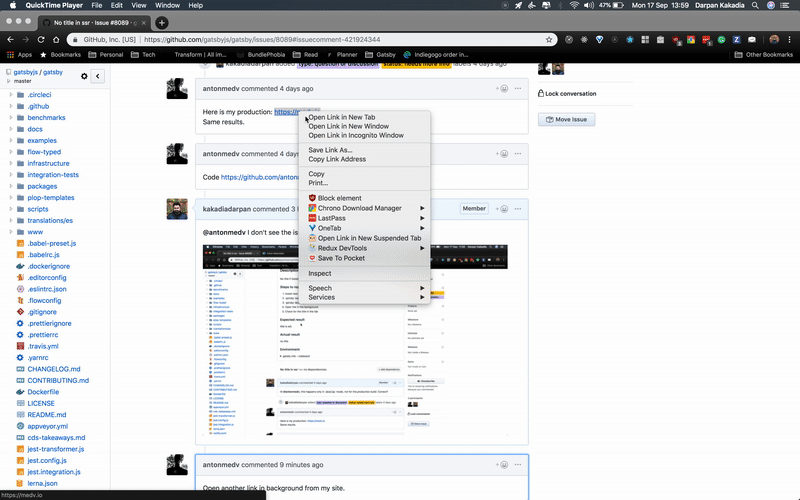Click the Dockerfile whale icon
Viewport: 800px width, 500px height.
[x=20, y=392]
